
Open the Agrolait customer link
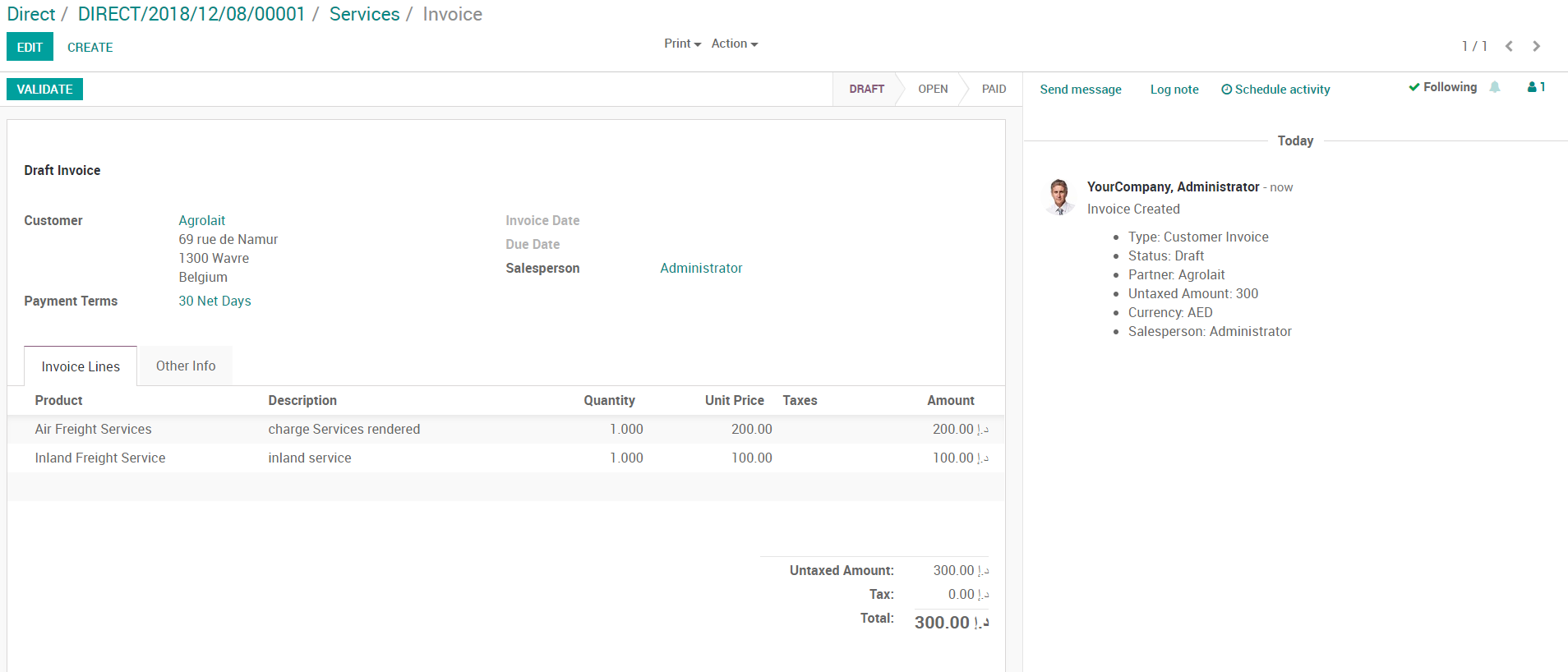(x=202, y=220)
